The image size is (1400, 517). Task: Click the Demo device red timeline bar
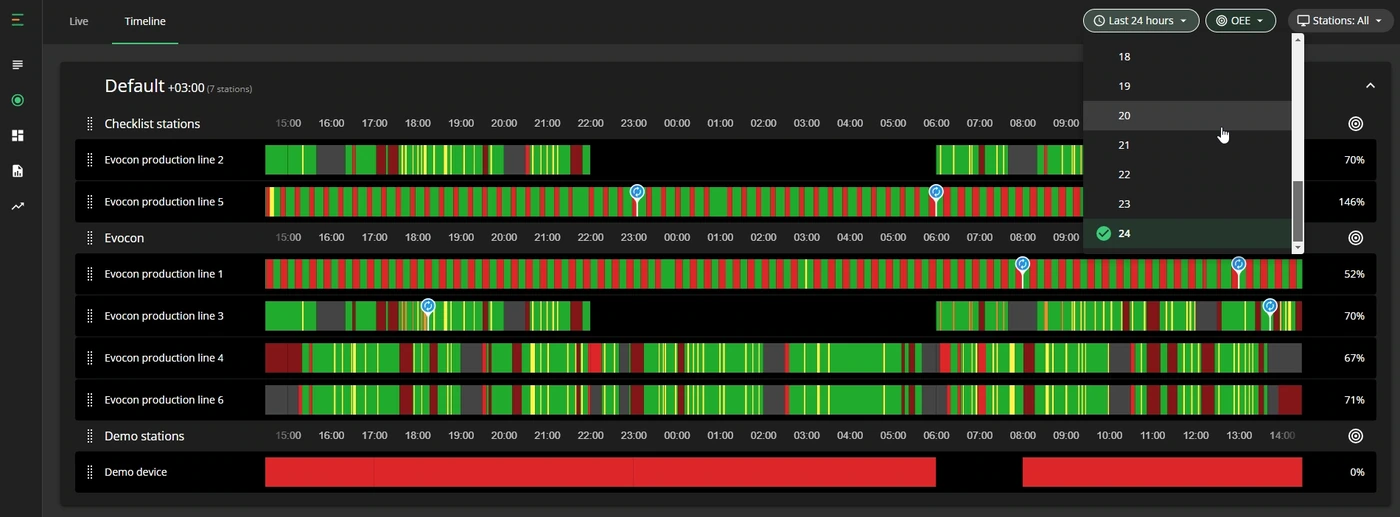click(600, 472)
